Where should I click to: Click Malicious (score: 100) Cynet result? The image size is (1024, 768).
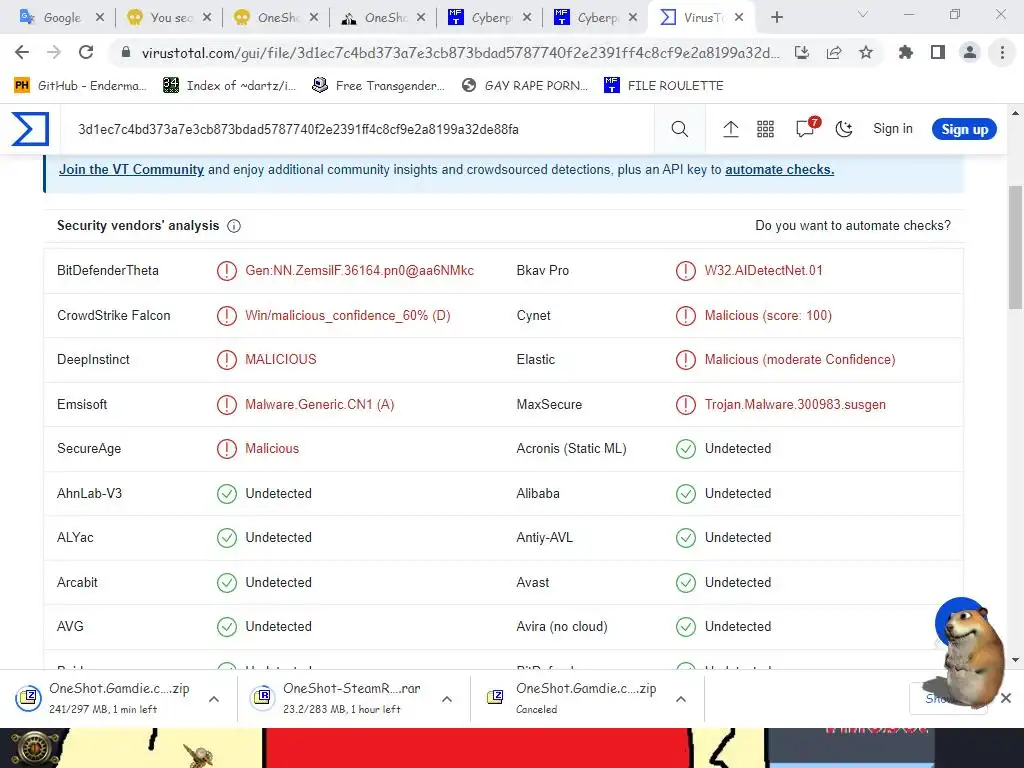768,315
